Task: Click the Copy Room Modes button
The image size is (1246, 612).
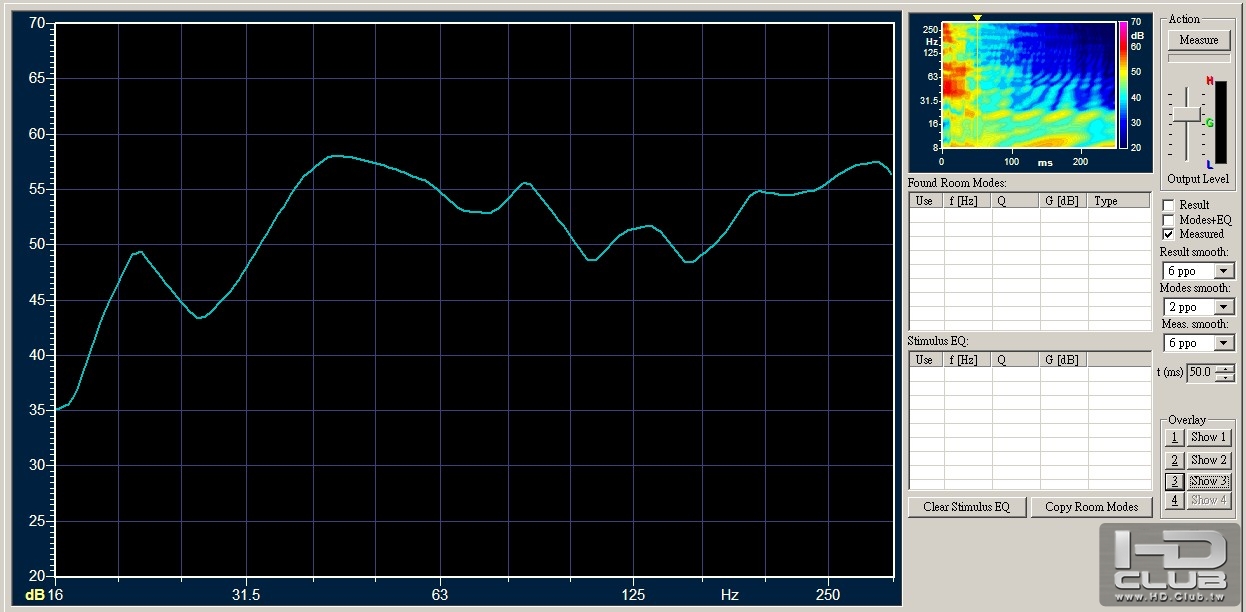Action: 1091,507
